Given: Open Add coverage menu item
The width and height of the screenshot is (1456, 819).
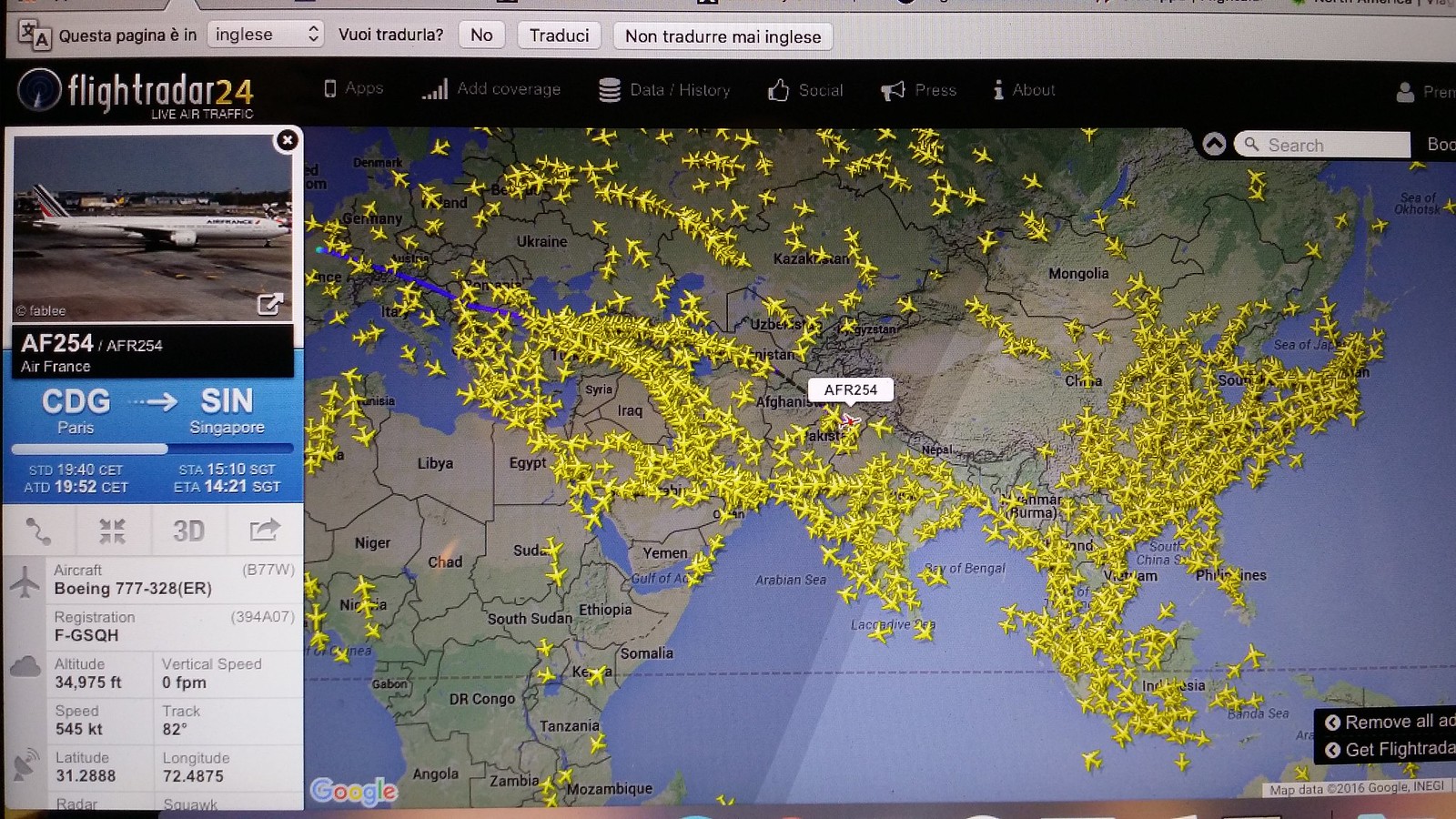Looking at the screenshot, I should [x=490, y=88].
